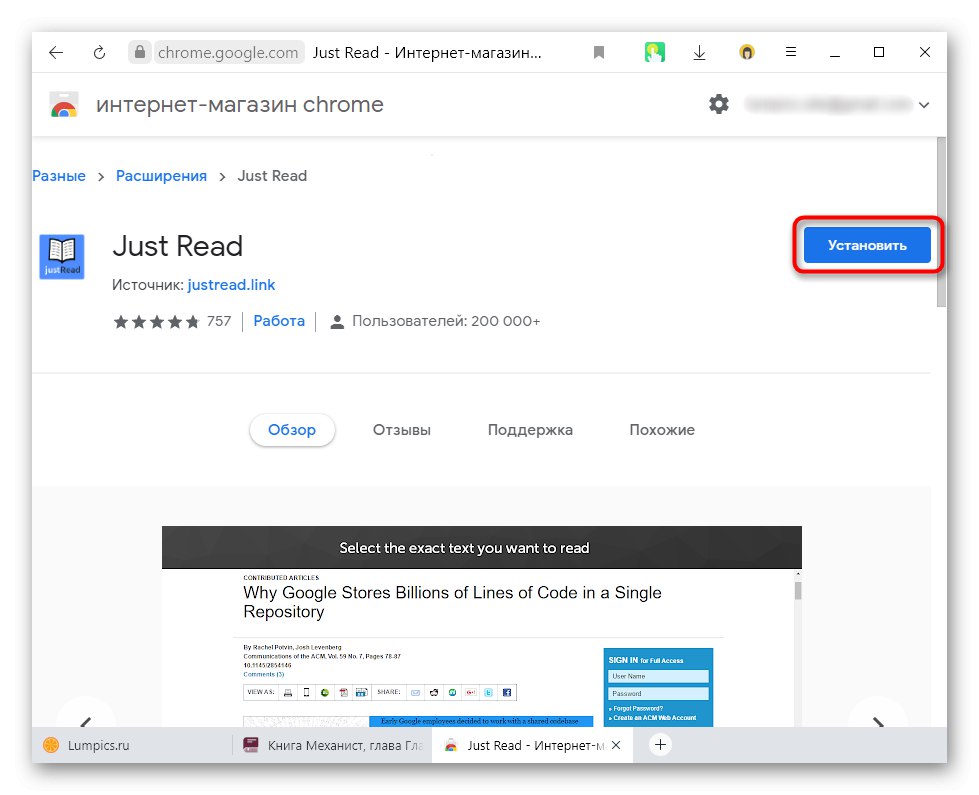Click the 757 ratings count
The height and width of the screenshot is (795, 979).
click(x=219, y=321)
